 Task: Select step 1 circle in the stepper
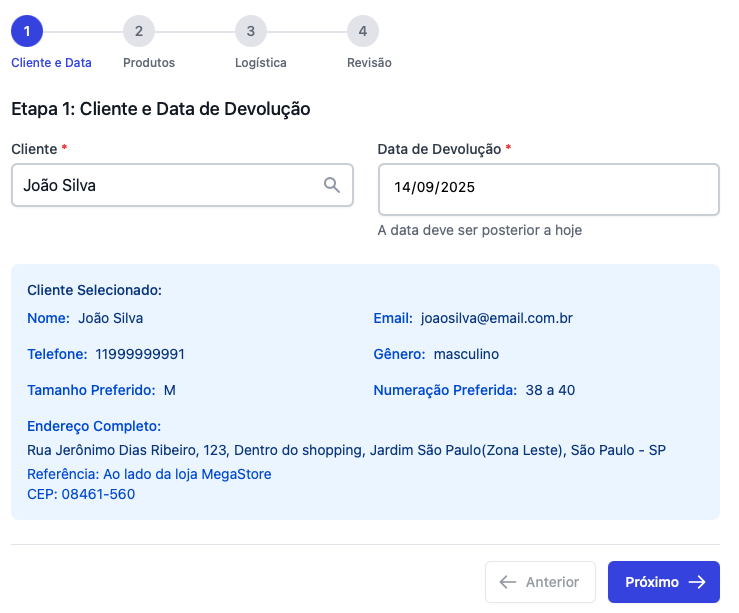pyautogui.click(x=27, y=31)
